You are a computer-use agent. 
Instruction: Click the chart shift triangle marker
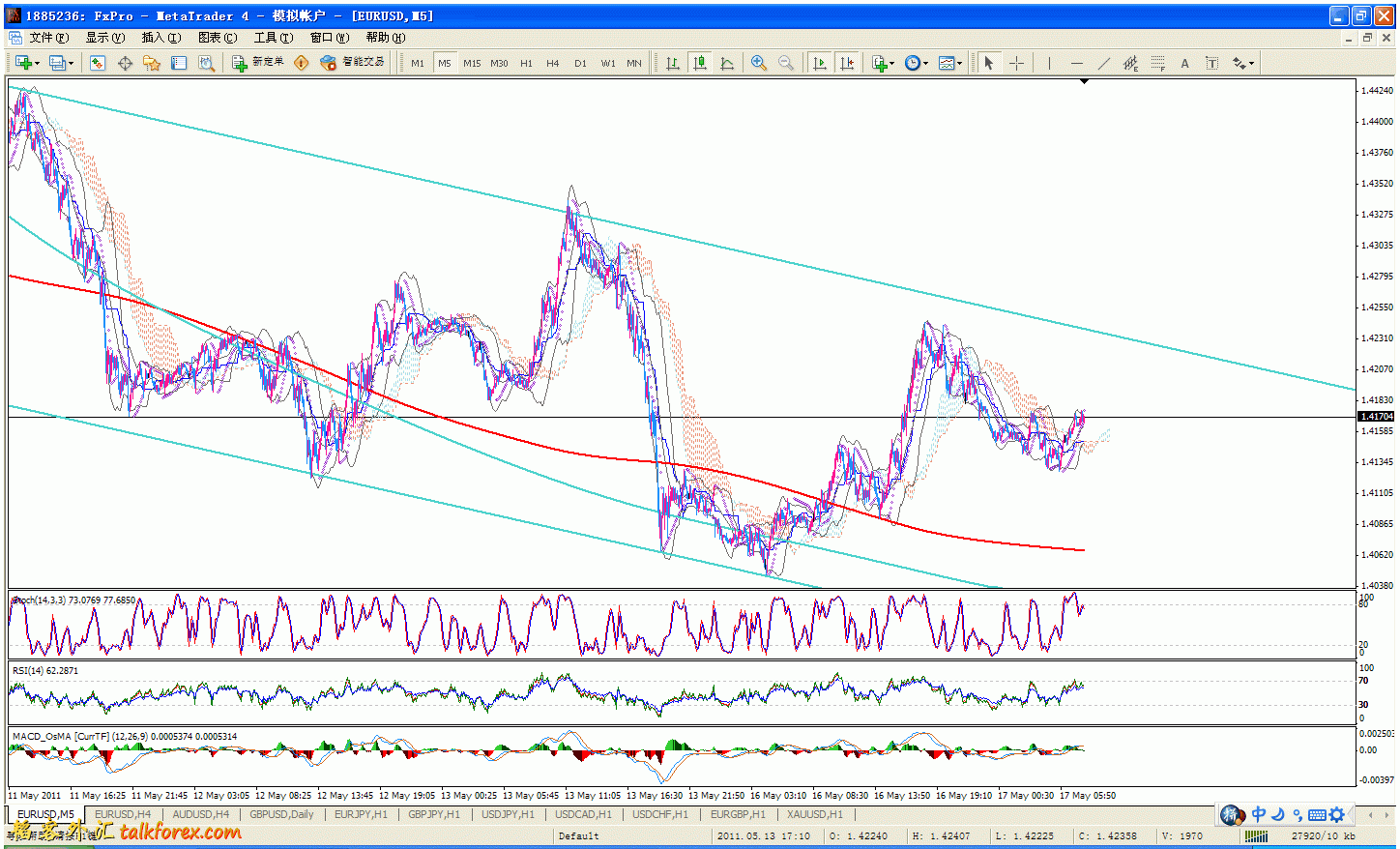pos(1084,82)
